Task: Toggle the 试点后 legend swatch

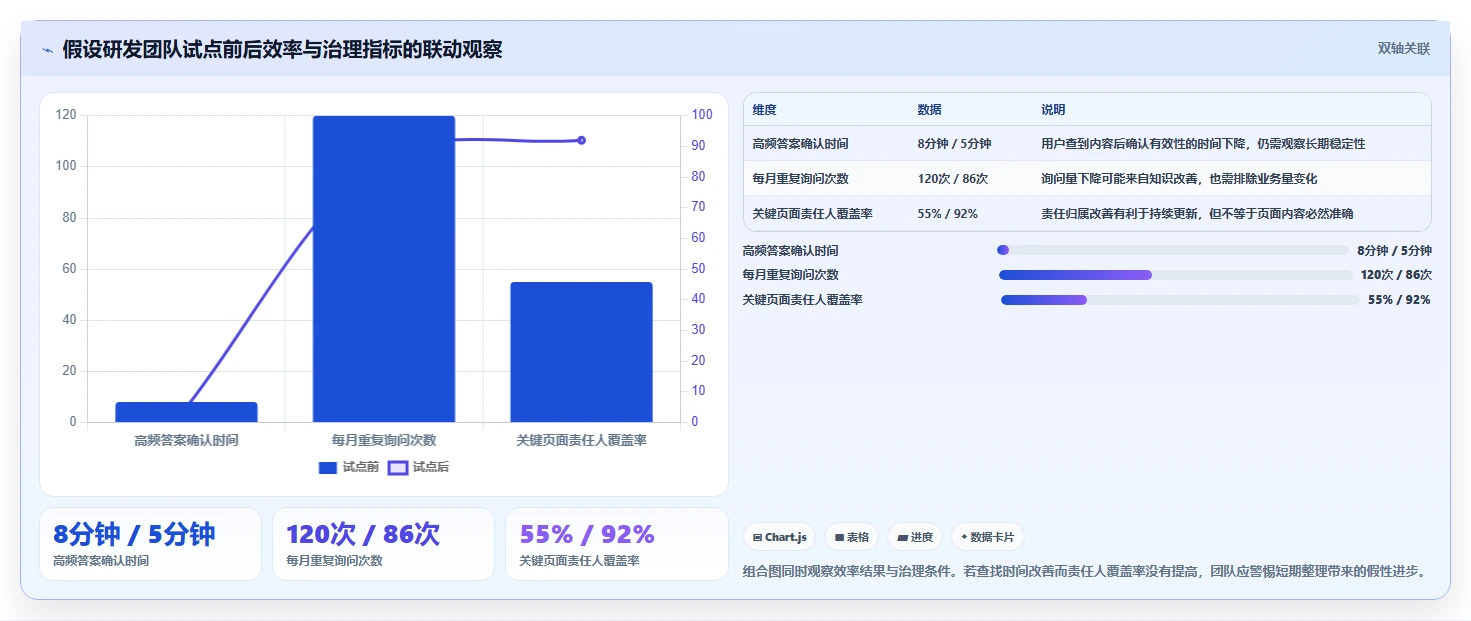Action: point(398,467)
